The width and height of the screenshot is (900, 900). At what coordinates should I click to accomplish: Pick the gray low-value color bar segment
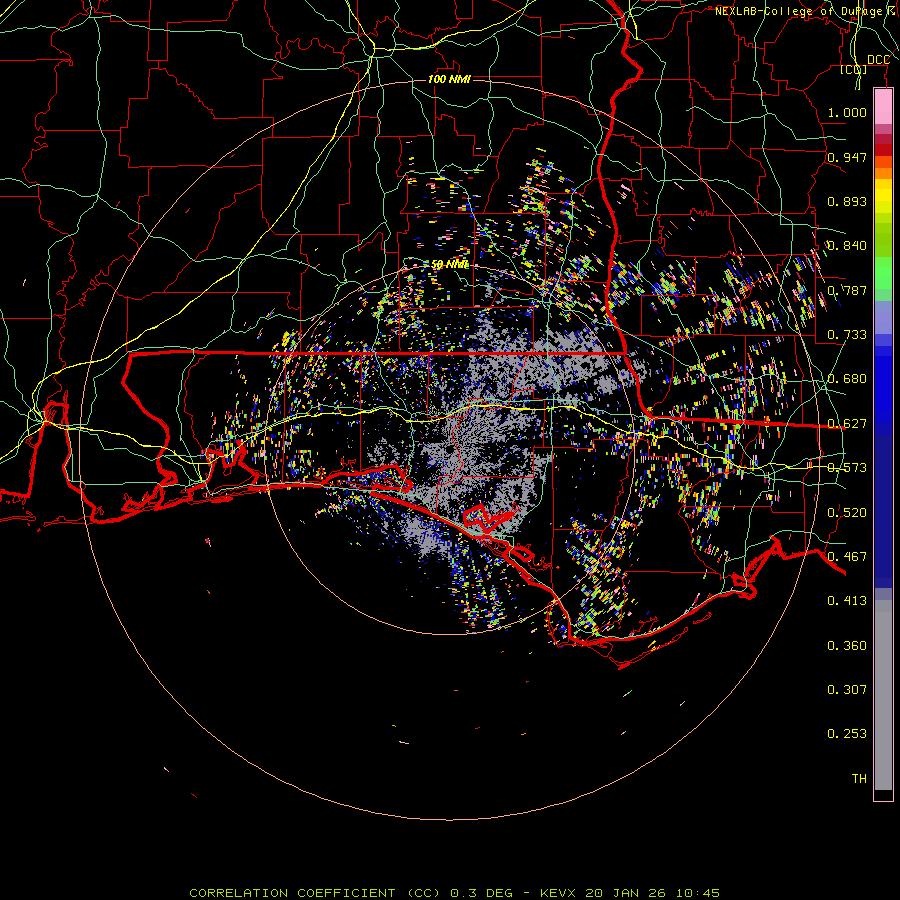[x=883, y=695]
